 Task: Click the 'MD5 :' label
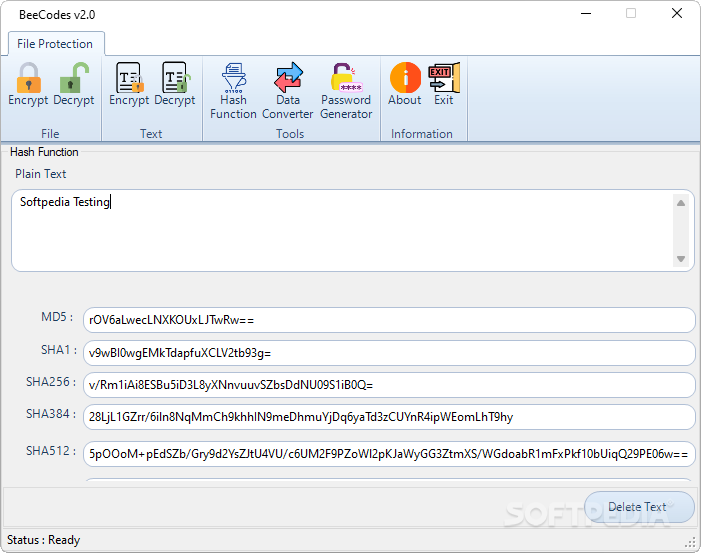click(x=57, y=317)
